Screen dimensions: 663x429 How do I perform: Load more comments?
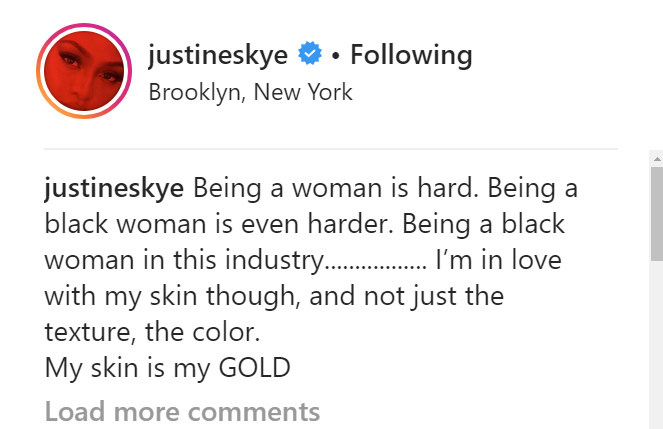(x=182, y=411)
